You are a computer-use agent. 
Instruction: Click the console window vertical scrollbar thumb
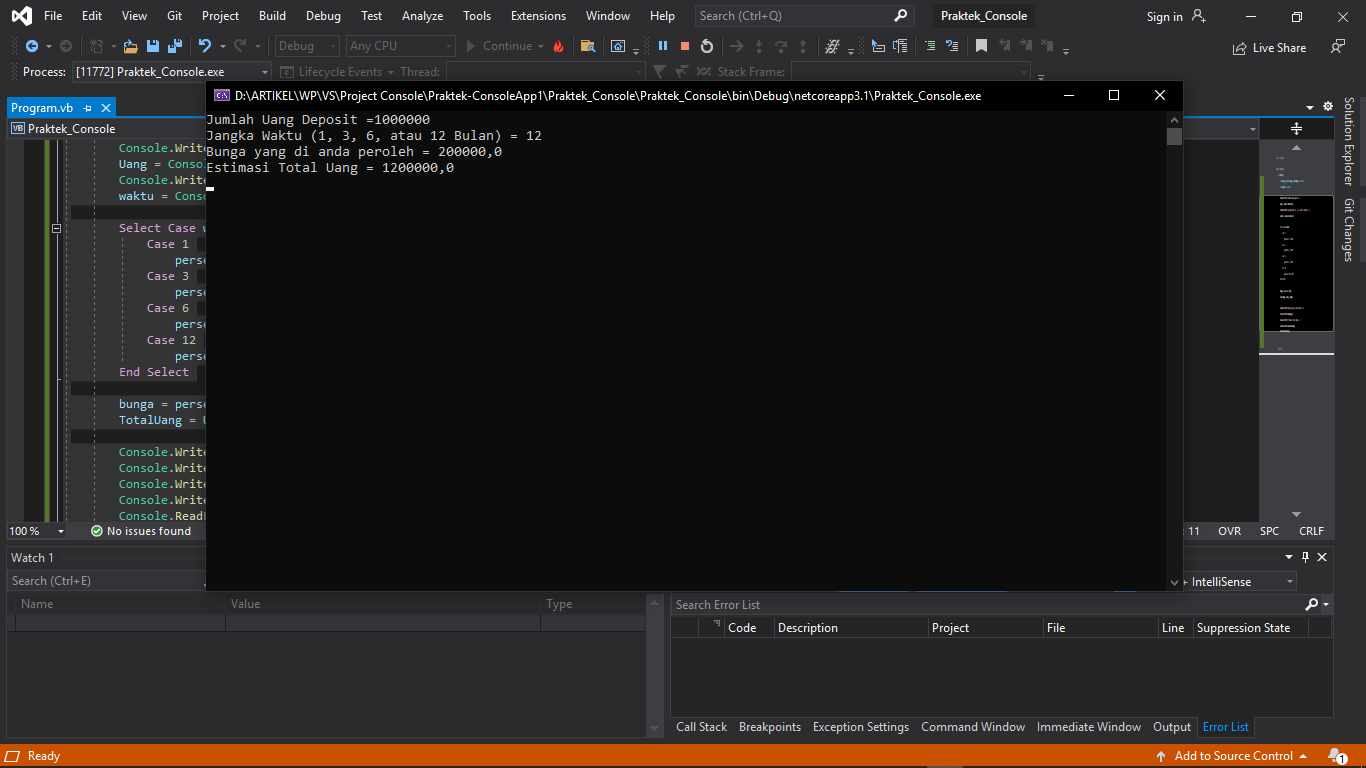click(1174, 136)
